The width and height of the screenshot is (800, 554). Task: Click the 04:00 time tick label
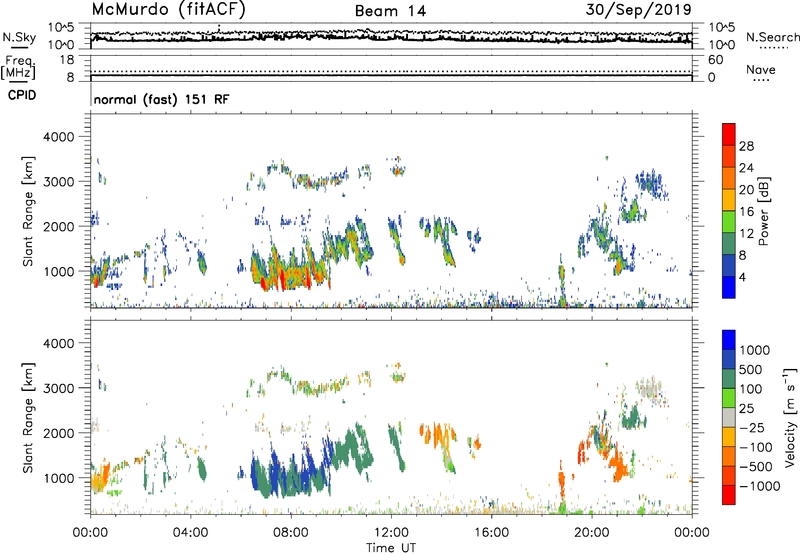pos(190,533)
